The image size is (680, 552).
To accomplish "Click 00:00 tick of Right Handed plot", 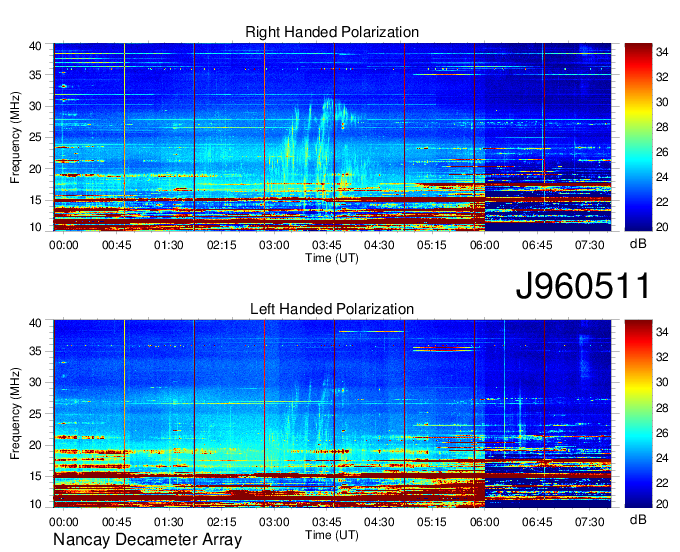I will (64, 245).
